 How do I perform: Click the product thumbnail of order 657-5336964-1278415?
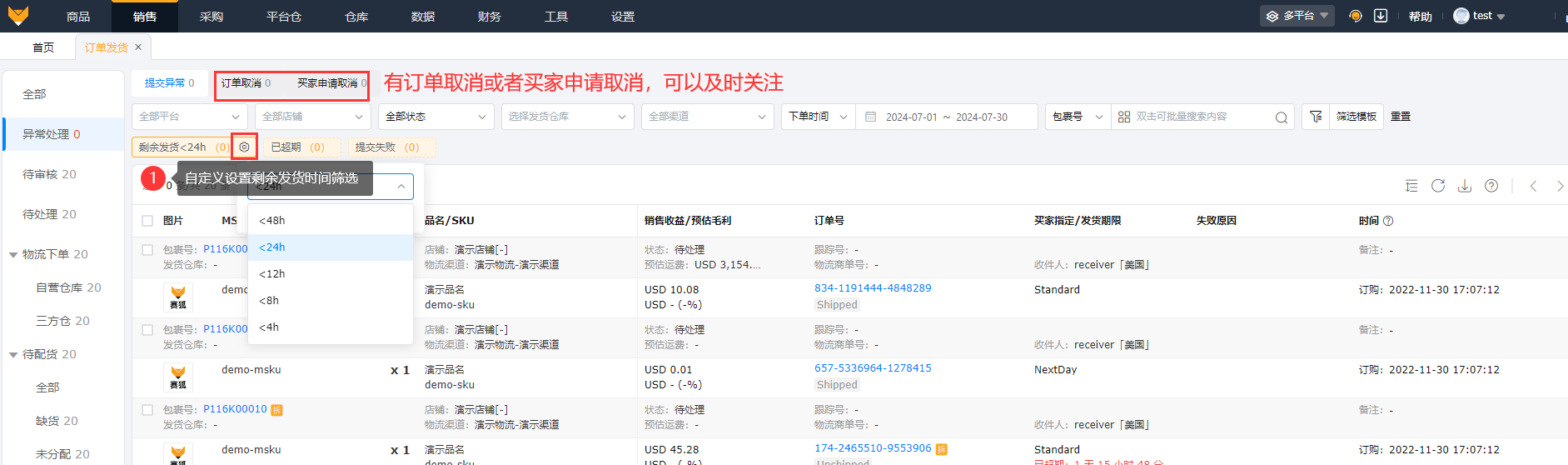(x=178, y=377)
